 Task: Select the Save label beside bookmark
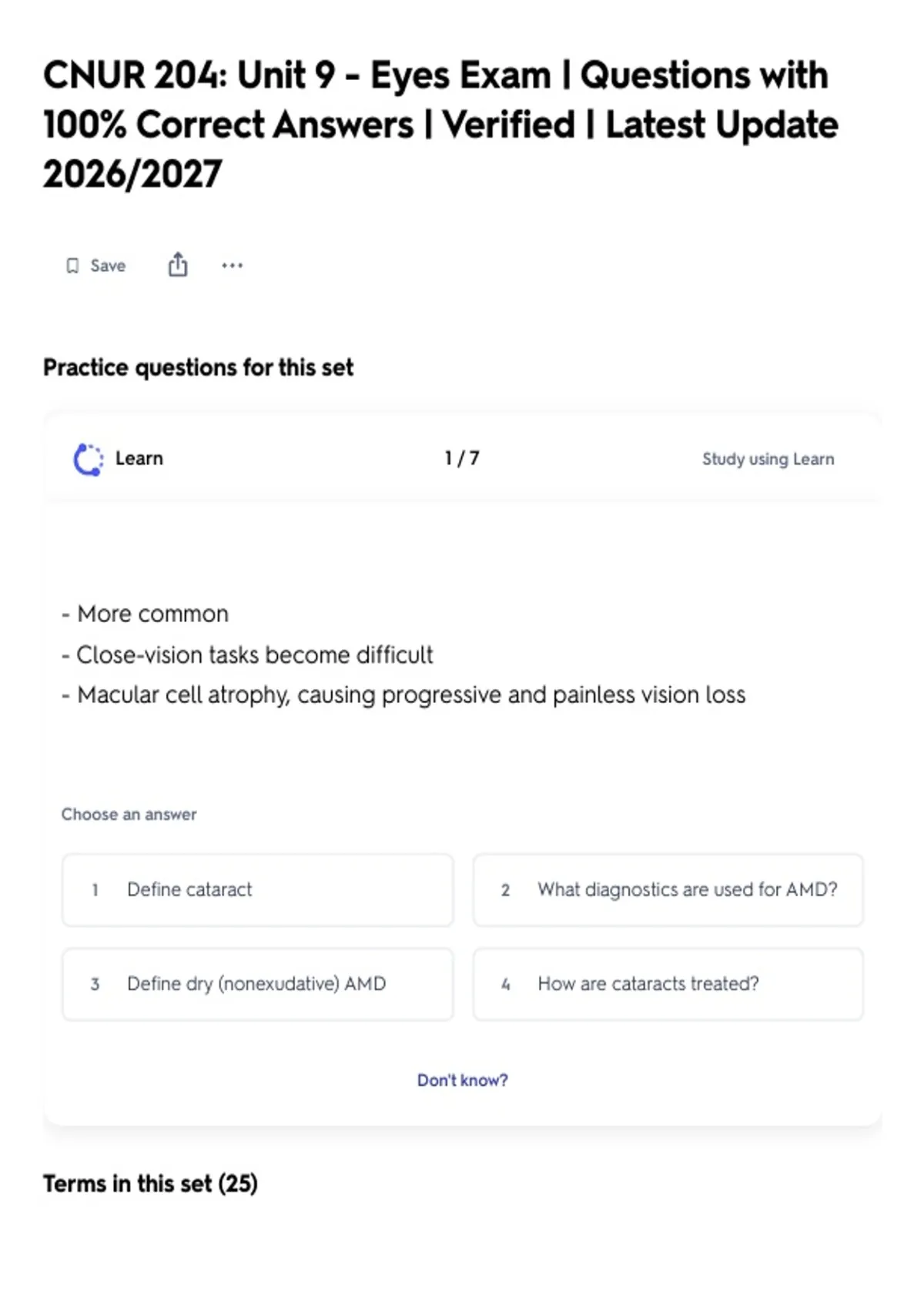click(x=108, y=266)
